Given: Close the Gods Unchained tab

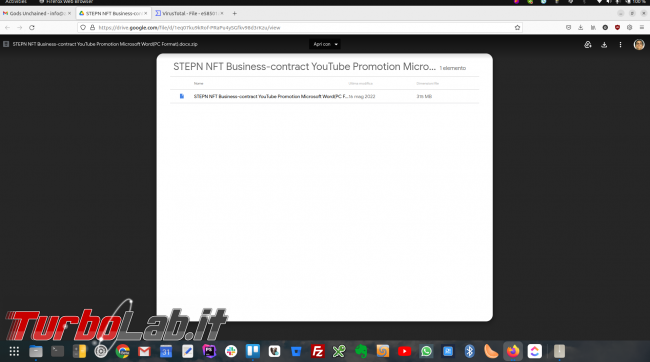Looking at the screenshot, I should click(x=69, y=13).
